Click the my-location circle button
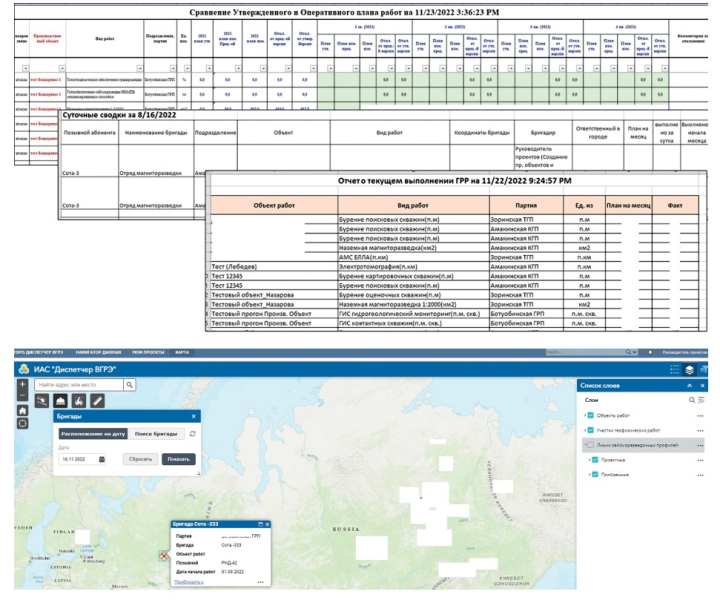 [x=22, y=423]
